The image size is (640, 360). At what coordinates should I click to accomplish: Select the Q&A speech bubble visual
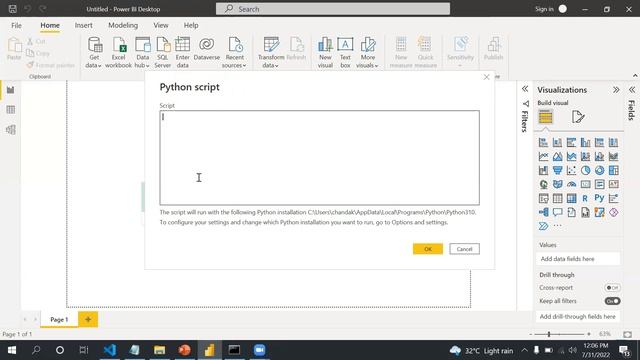pos(558,212)
